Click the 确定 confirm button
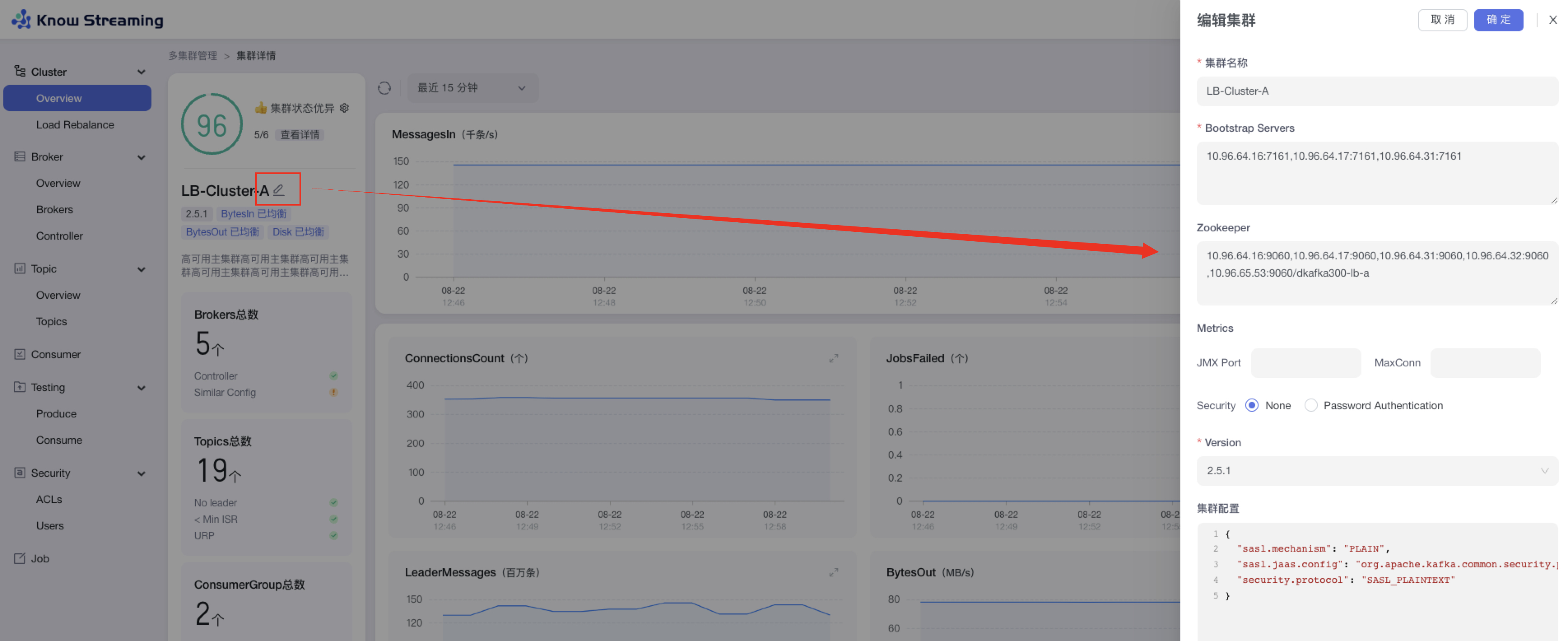Screen dimensions: 1568x641 click(x=1498, y=20)
